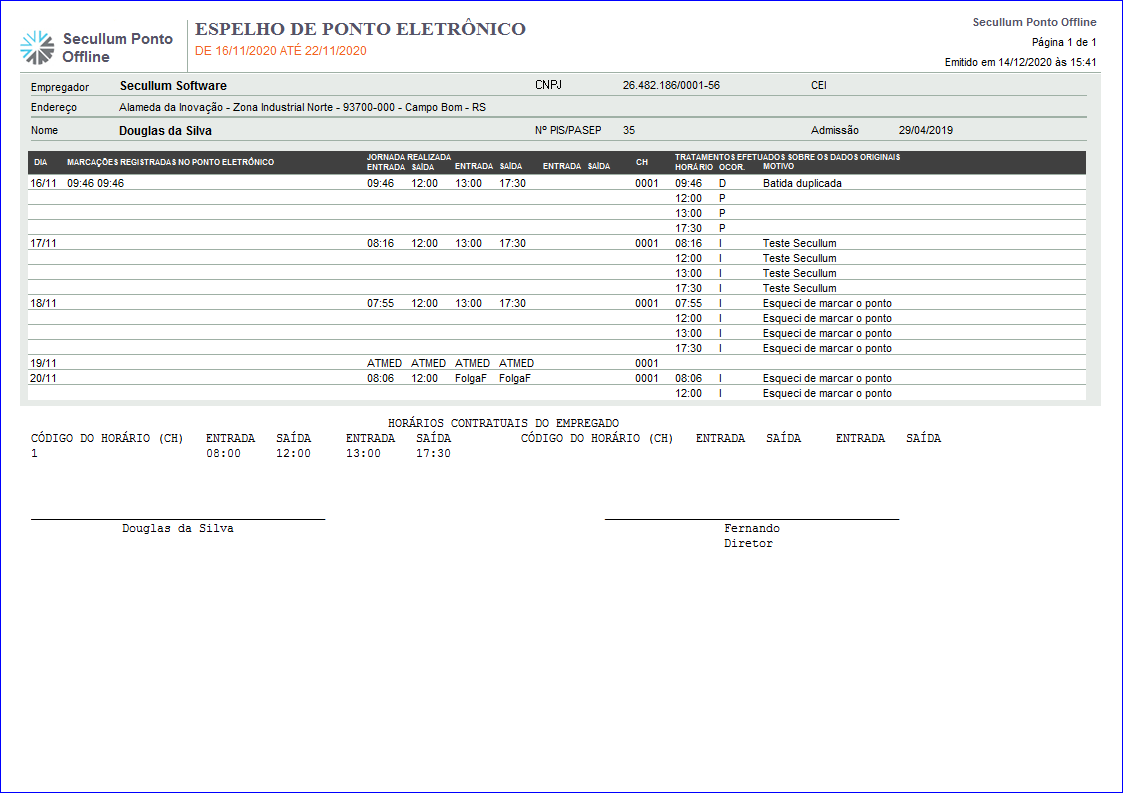
Task: Click the Secullum Ponto Offline logo icon
Action: click(x=38, y=47)
